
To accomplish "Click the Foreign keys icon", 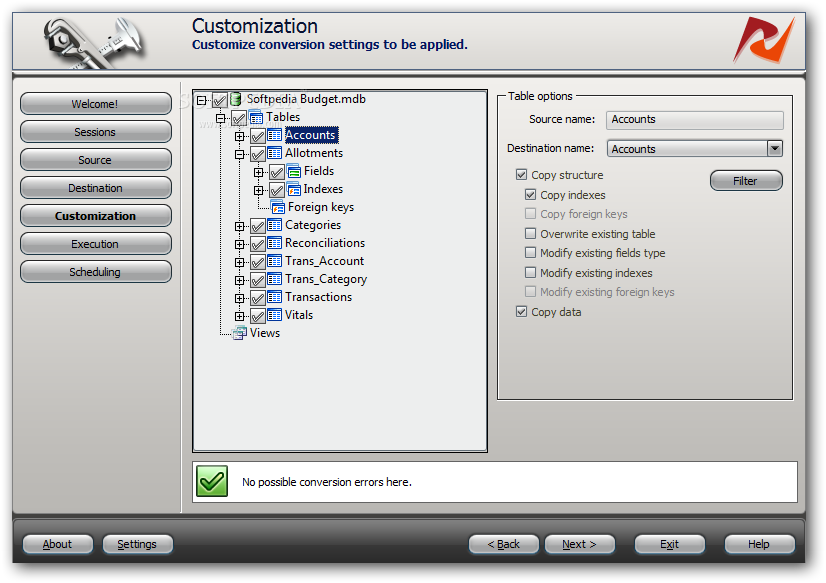I will [278, 207].
